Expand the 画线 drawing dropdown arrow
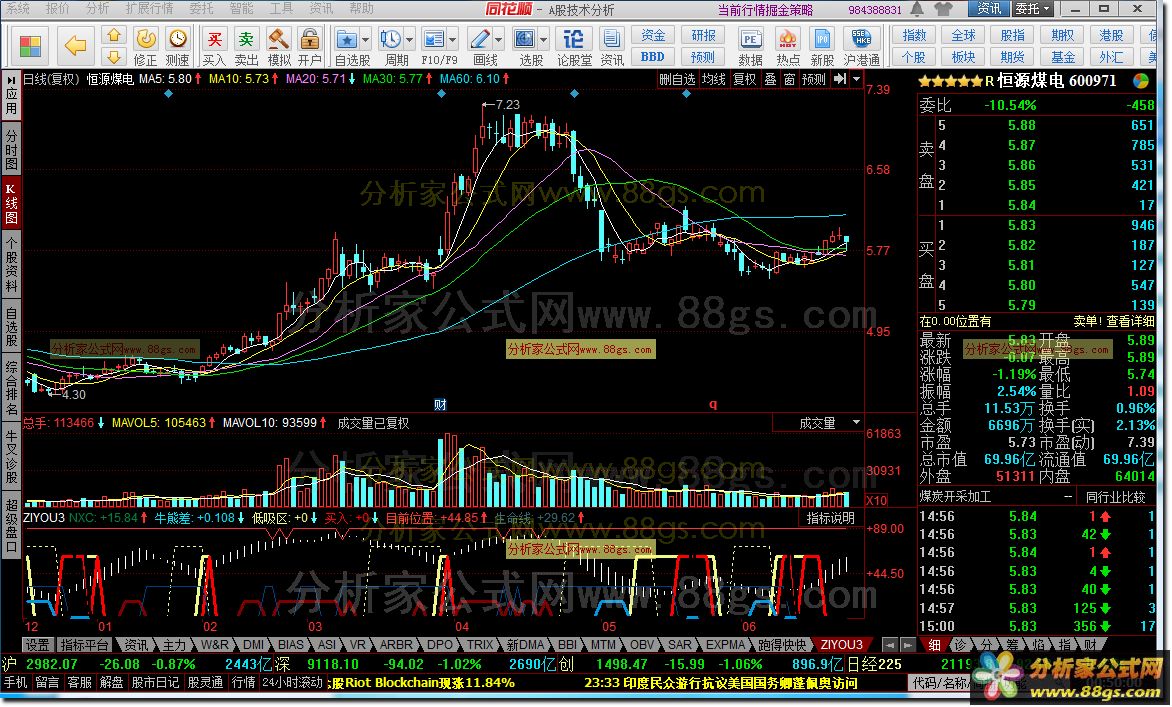1172x707 pixels. [499, 39]
